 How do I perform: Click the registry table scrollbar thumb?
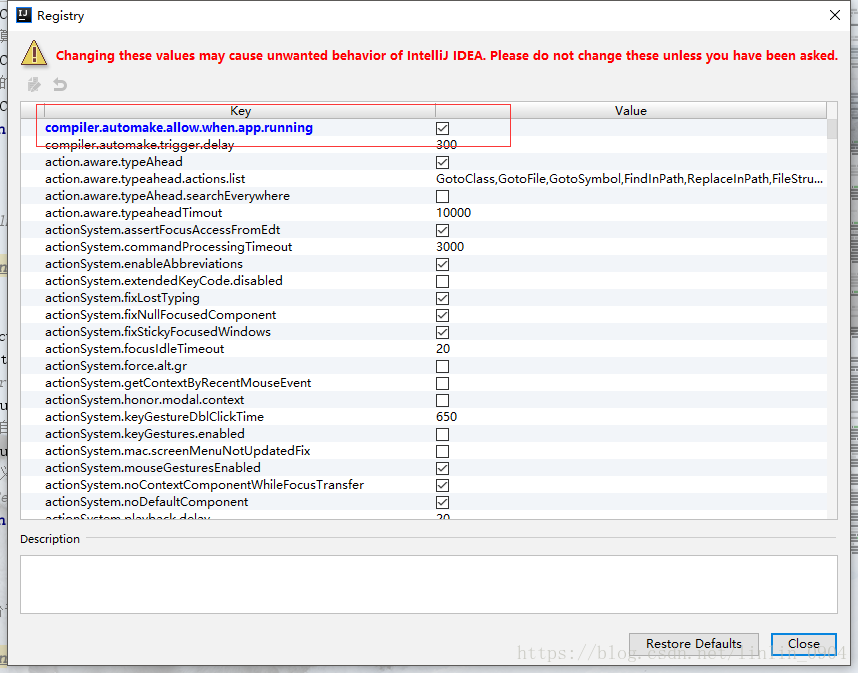[832, 129]
